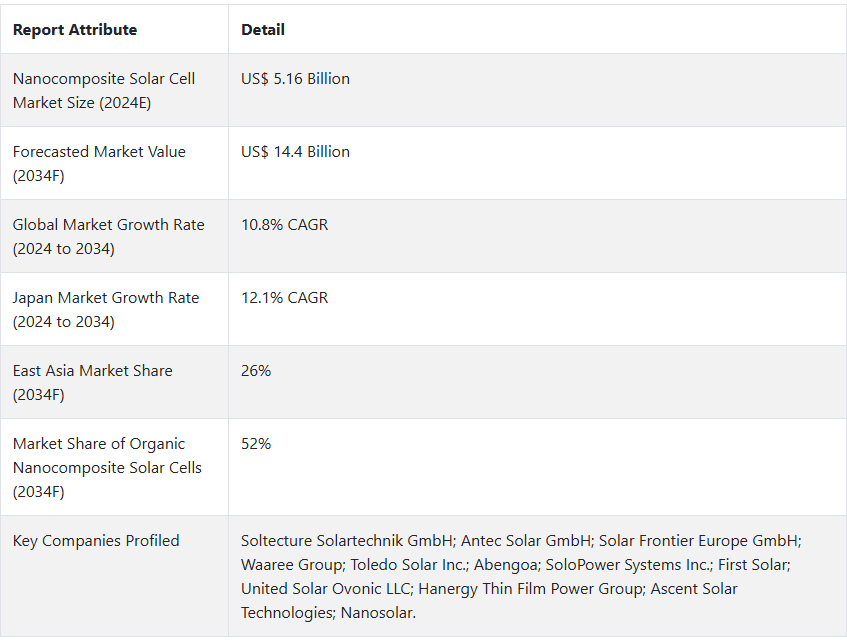
Task: Select the Forecasted Market Value (2034F) cell
Action: [x=115, y=163]
